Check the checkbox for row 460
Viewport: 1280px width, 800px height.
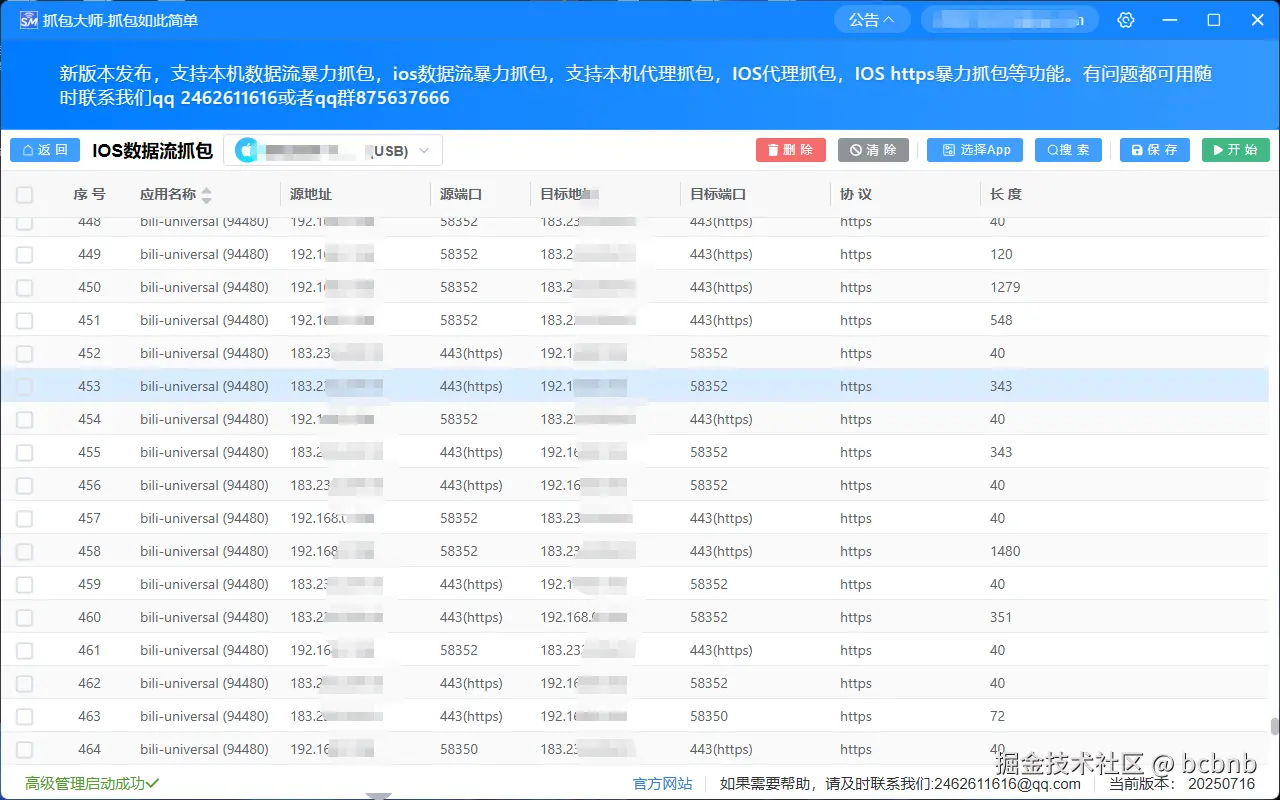click(x=24, y=617)
